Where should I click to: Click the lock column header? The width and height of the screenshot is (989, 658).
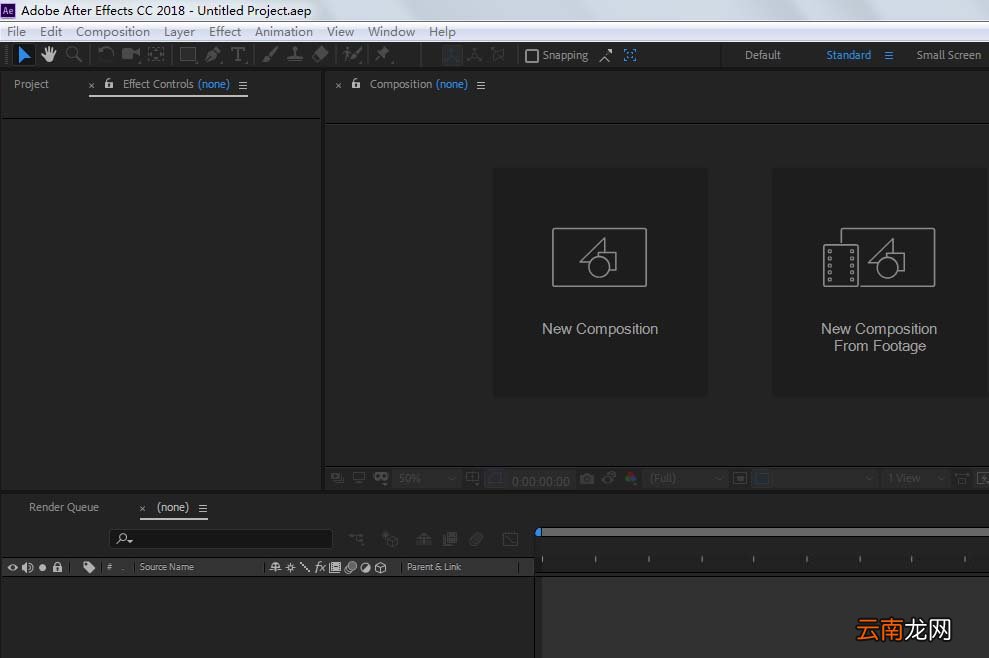[x=57, y=567]
